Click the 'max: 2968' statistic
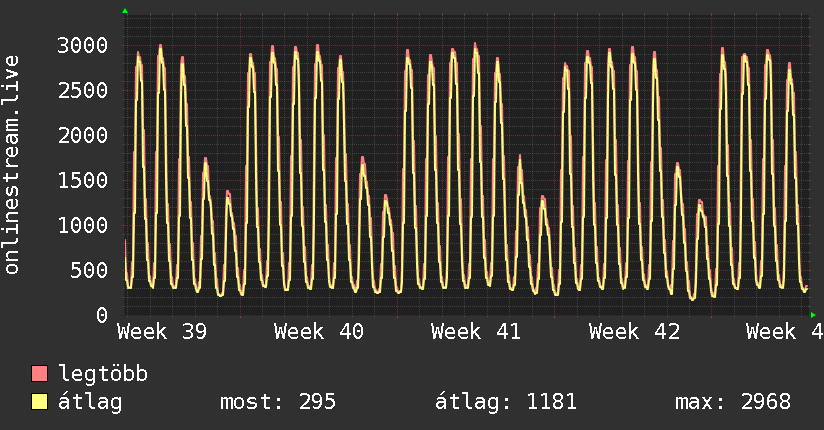824x430 pixels. click(x=733, y=402)
